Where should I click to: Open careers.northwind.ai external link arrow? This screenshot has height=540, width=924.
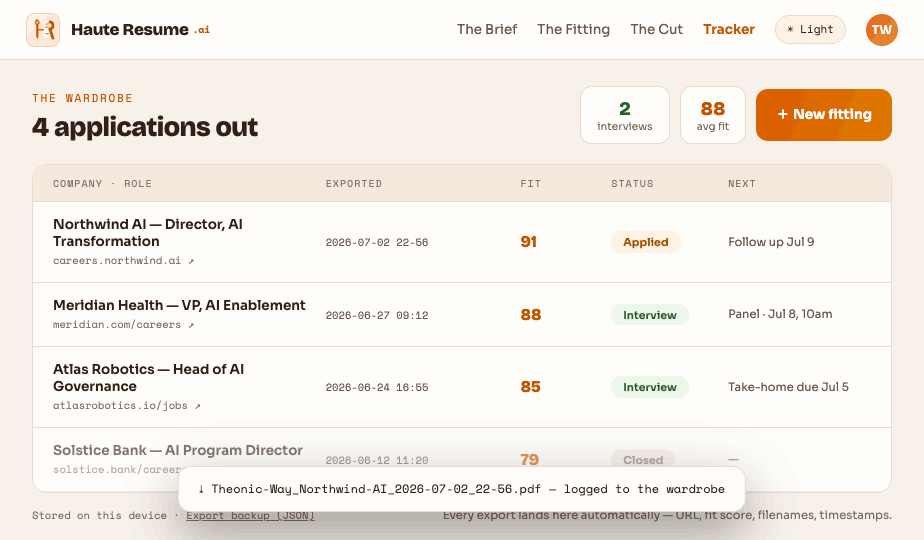(191, 261)
